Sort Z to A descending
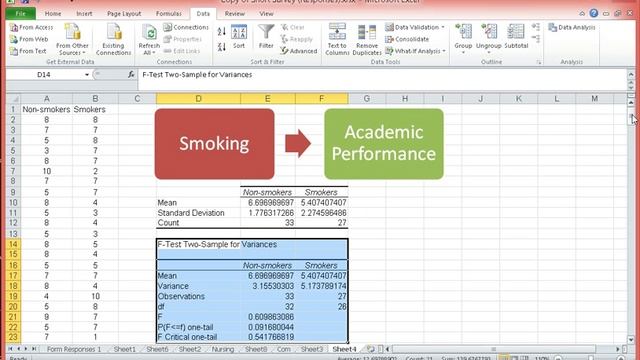Image resolution: width=640 pixels, height=360 pixels. [222, 47]
